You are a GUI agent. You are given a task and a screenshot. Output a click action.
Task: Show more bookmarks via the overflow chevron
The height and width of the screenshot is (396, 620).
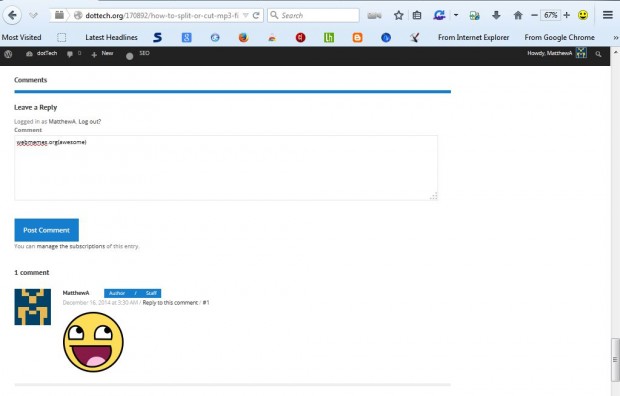point(616,38)
